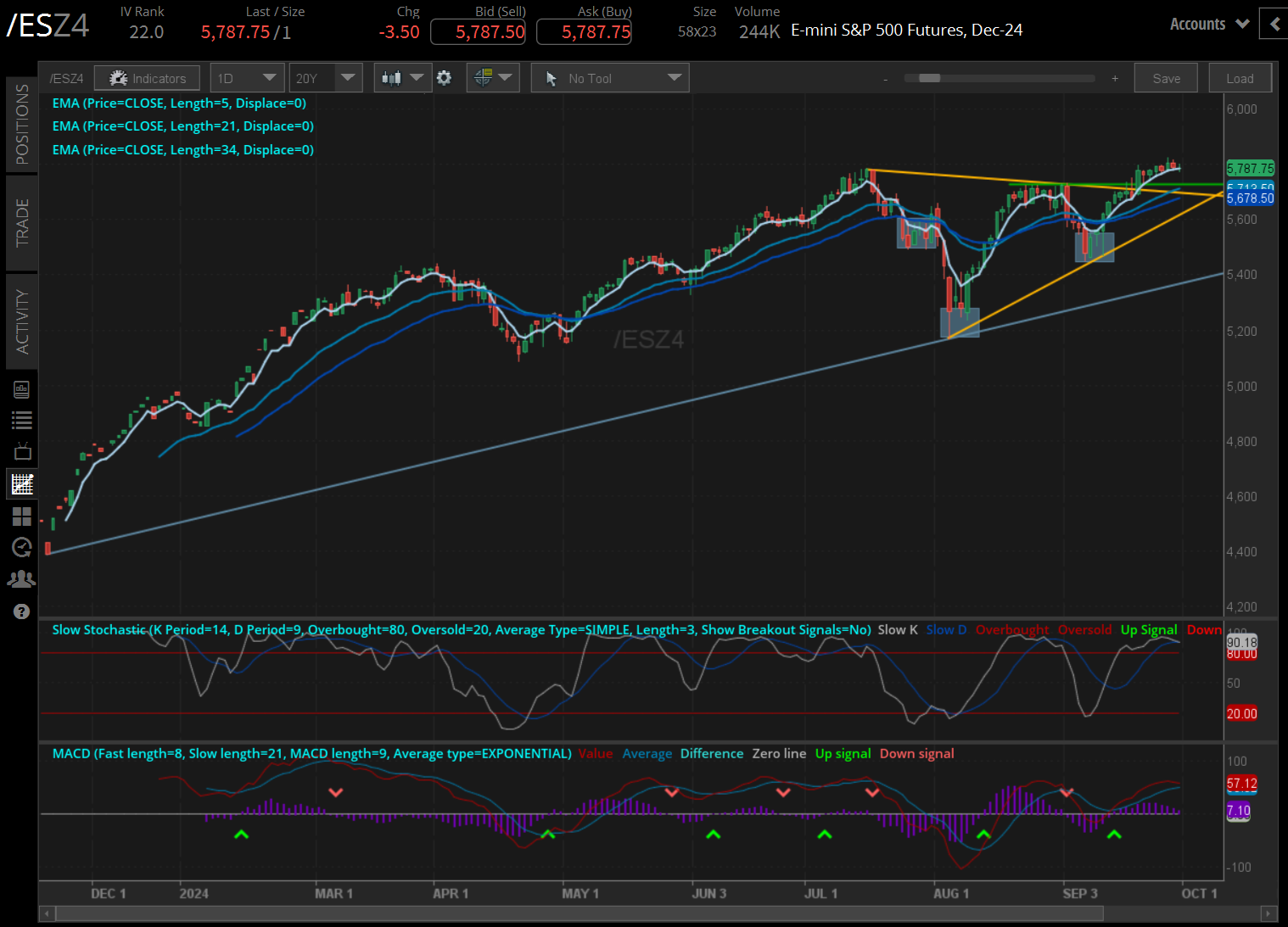Click the MACD Value legend label
This screenshot has width=1288, height=927.
(596, 753)
